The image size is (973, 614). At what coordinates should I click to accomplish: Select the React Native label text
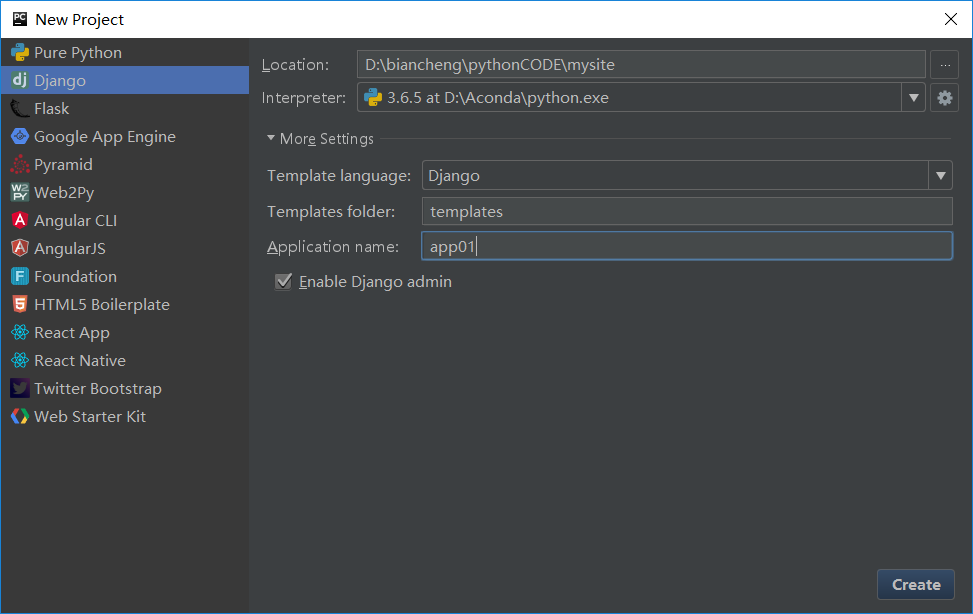pos(80,361)
